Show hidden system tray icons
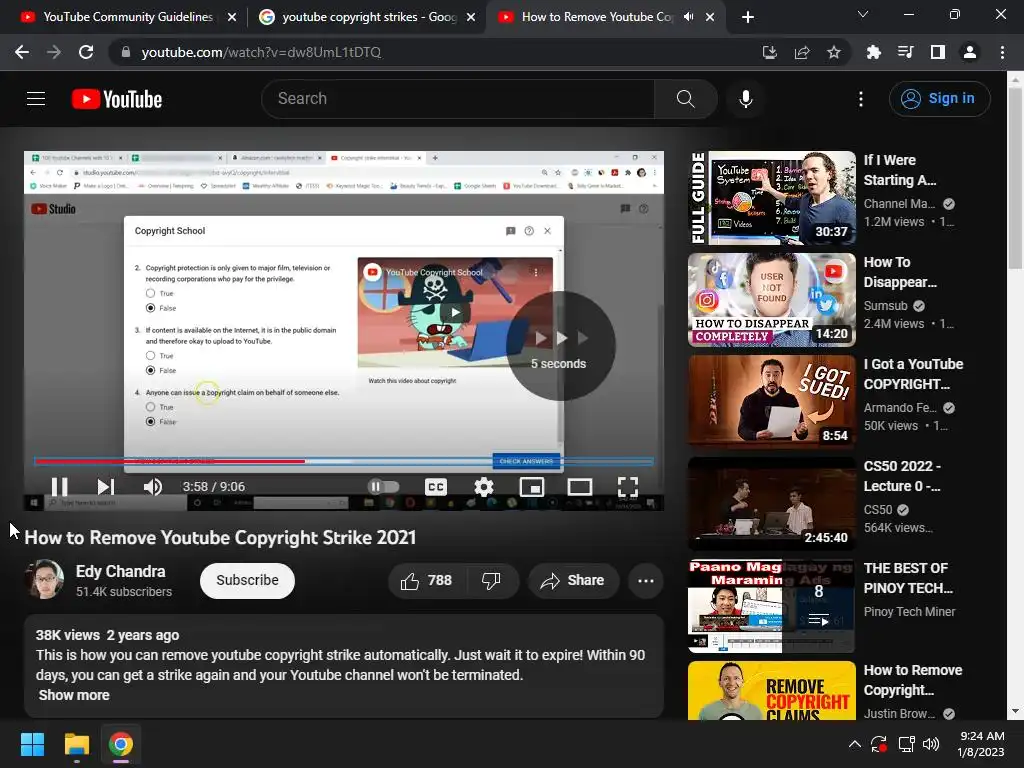The image size is (1024, 768). coord(854,744)
